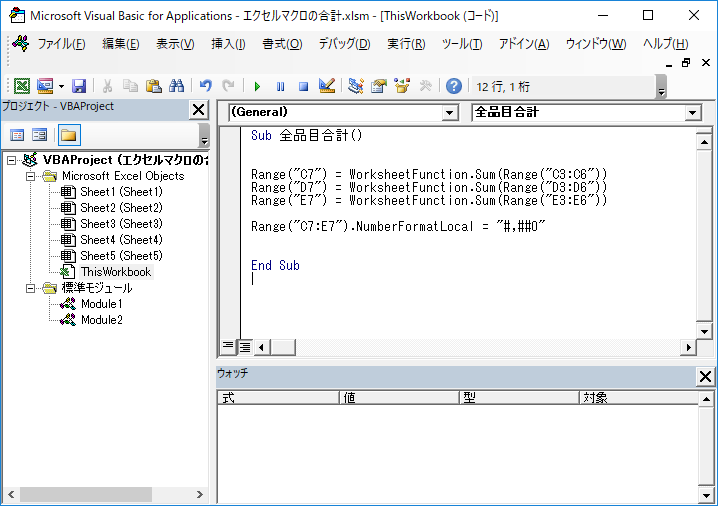Close the Project Explorer pane

tap(199, 110)
